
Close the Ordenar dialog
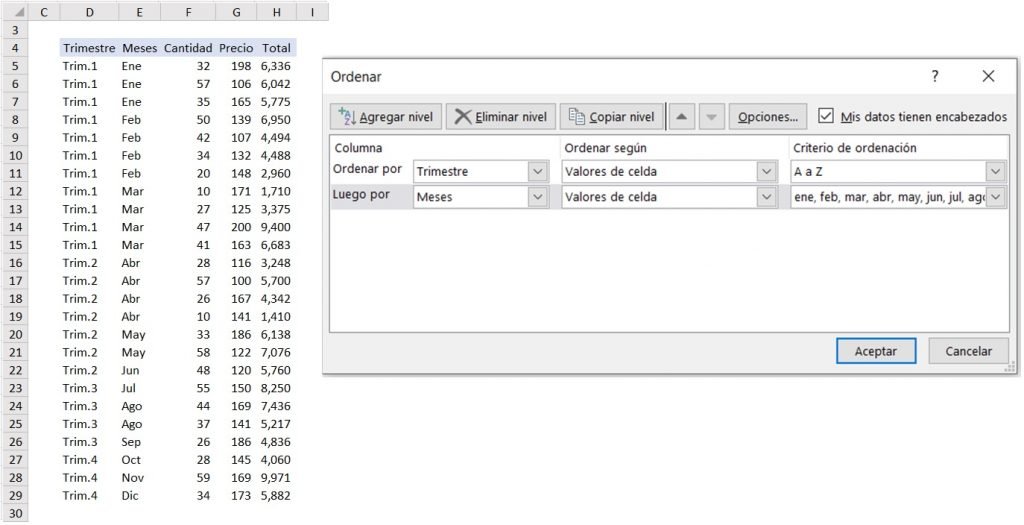coord(988,76)
